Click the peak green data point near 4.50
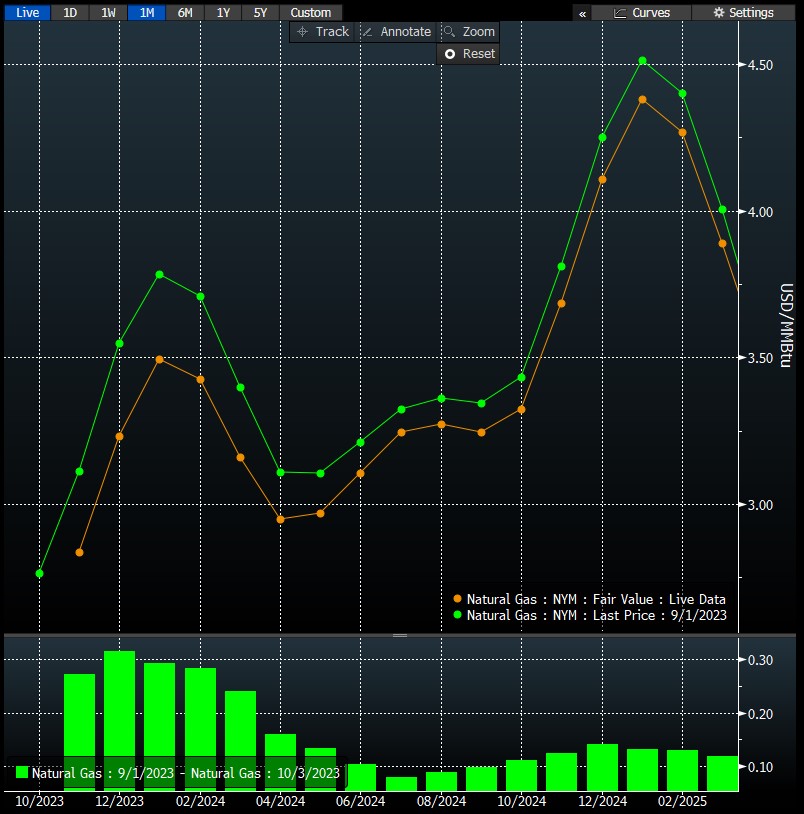The width and height of the screenshot is (804, 814). click(642, 61)
